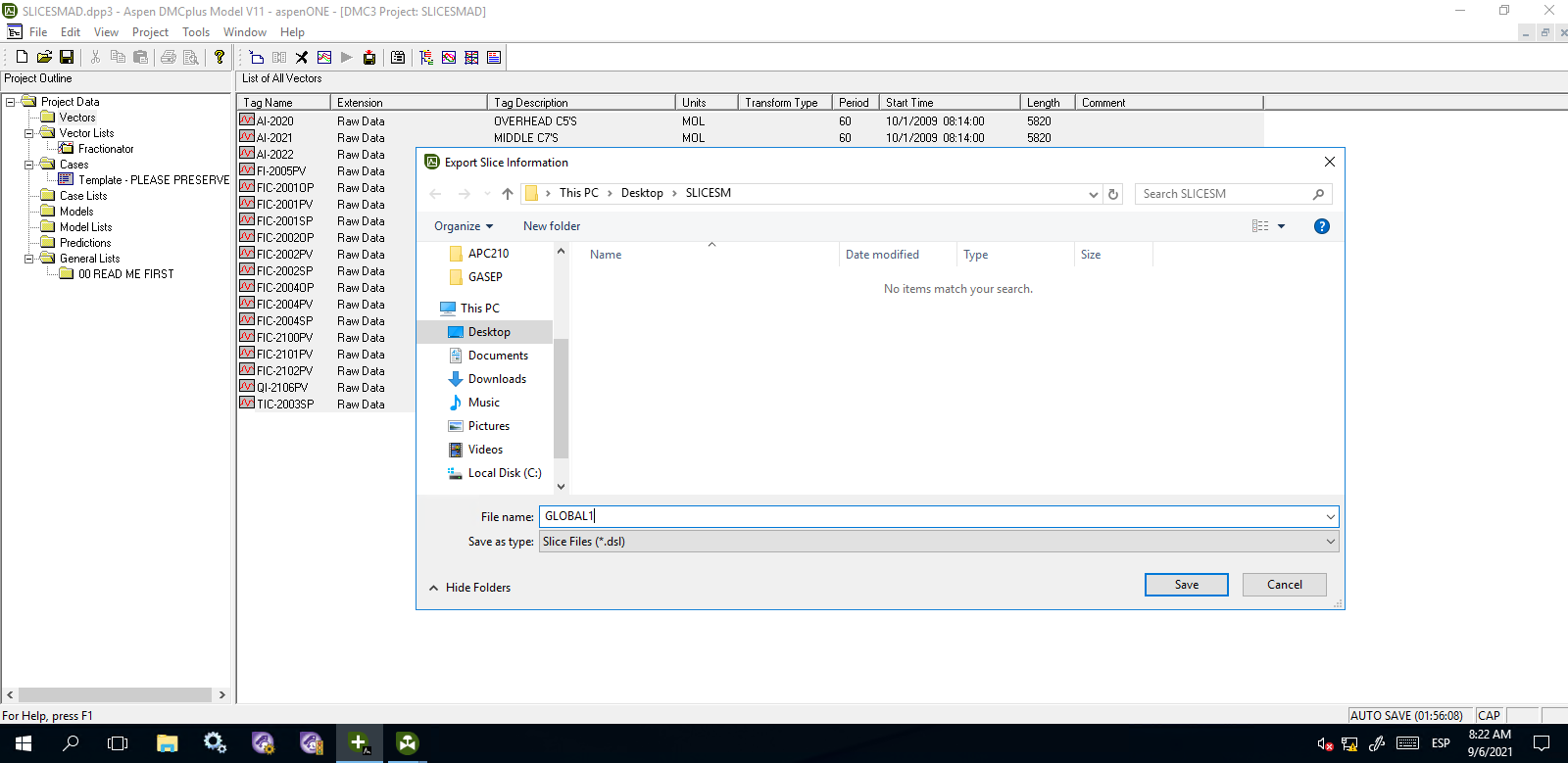1568x763 pixels.
Task: Click the black X delete toolbar icon
Action: pyautogui.click(x=302, y=58)
